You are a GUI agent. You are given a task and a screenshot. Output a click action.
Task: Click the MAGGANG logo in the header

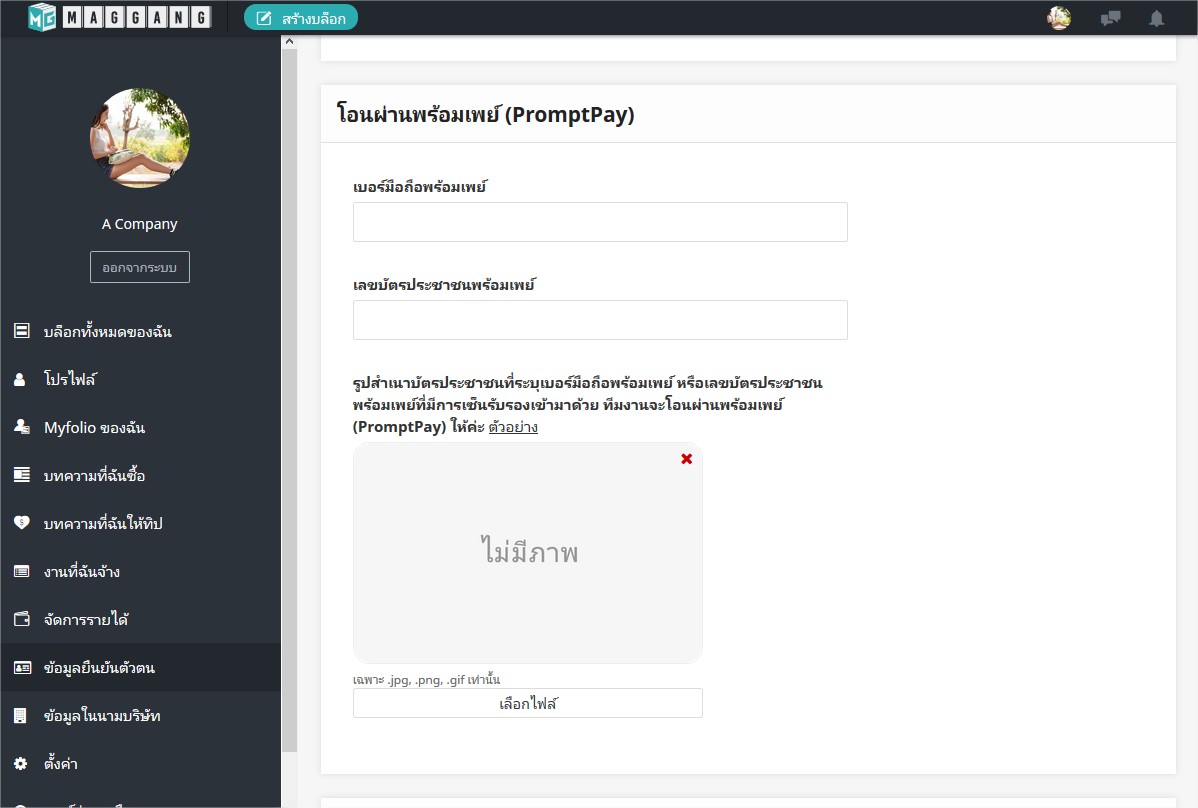pyautogui.click(x=119, y=17)
